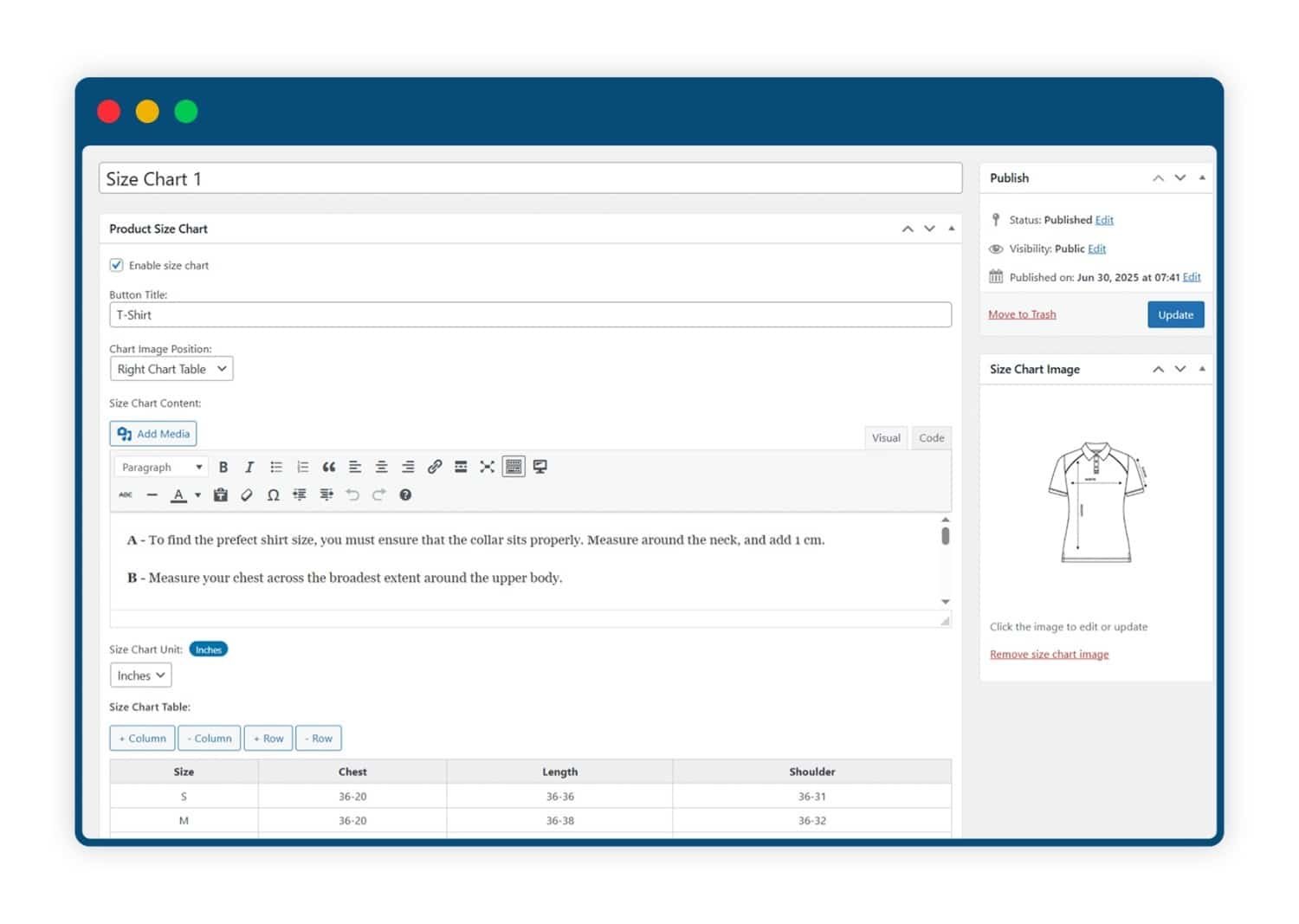Insert special character omega icon
The width and height of the screenshot is (1299, 924).
[273, 494]
